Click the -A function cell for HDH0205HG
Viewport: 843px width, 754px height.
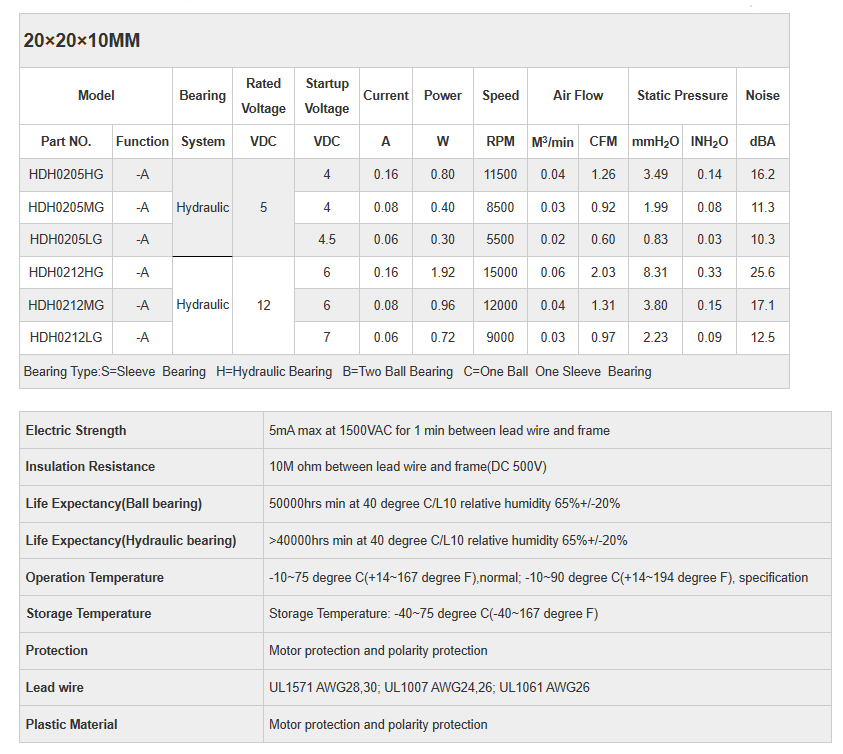click(142, 175)
